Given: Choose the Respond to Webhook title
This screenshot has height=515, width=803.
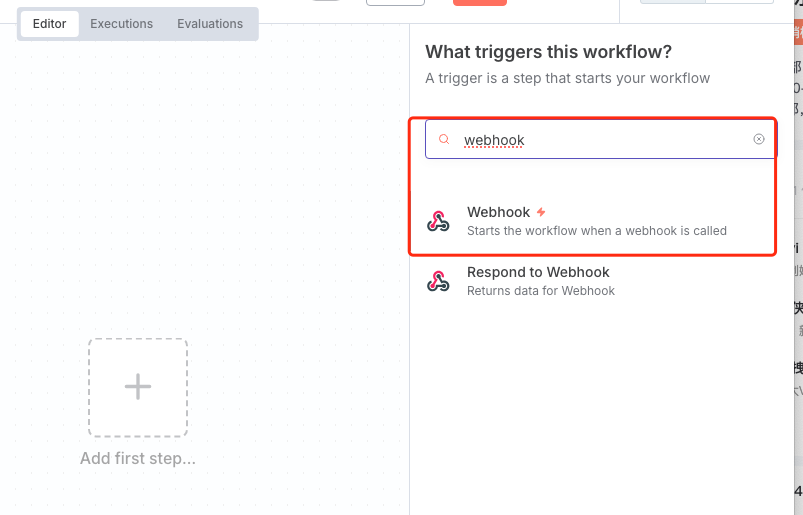Looking at the screenshot, I should (538, 272).
